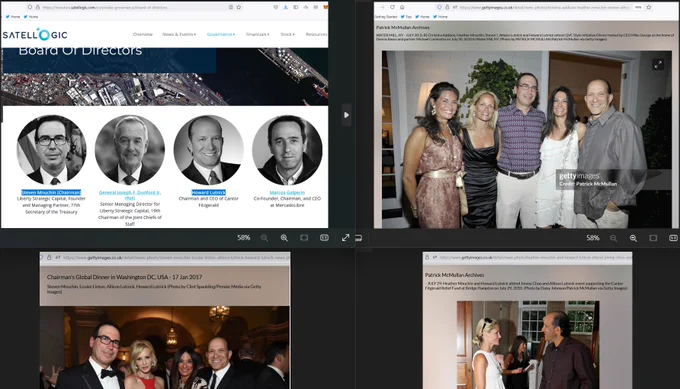Open the Getting Started bookmark in Getty browser
Viewport: 680px width, 389px height.
(386, 16)
